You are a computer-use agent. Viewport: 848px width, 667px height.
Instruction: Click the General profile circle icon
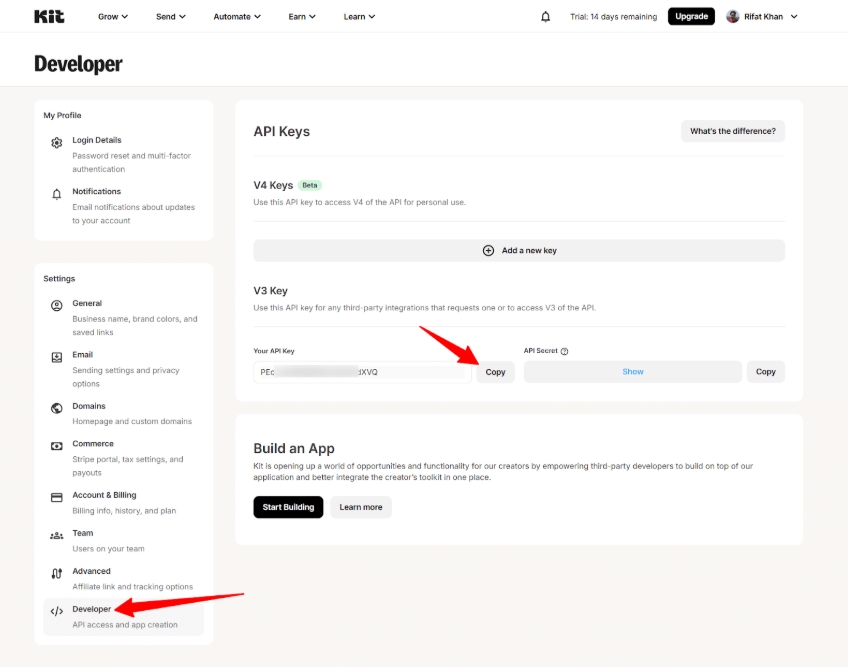(57, 306)
